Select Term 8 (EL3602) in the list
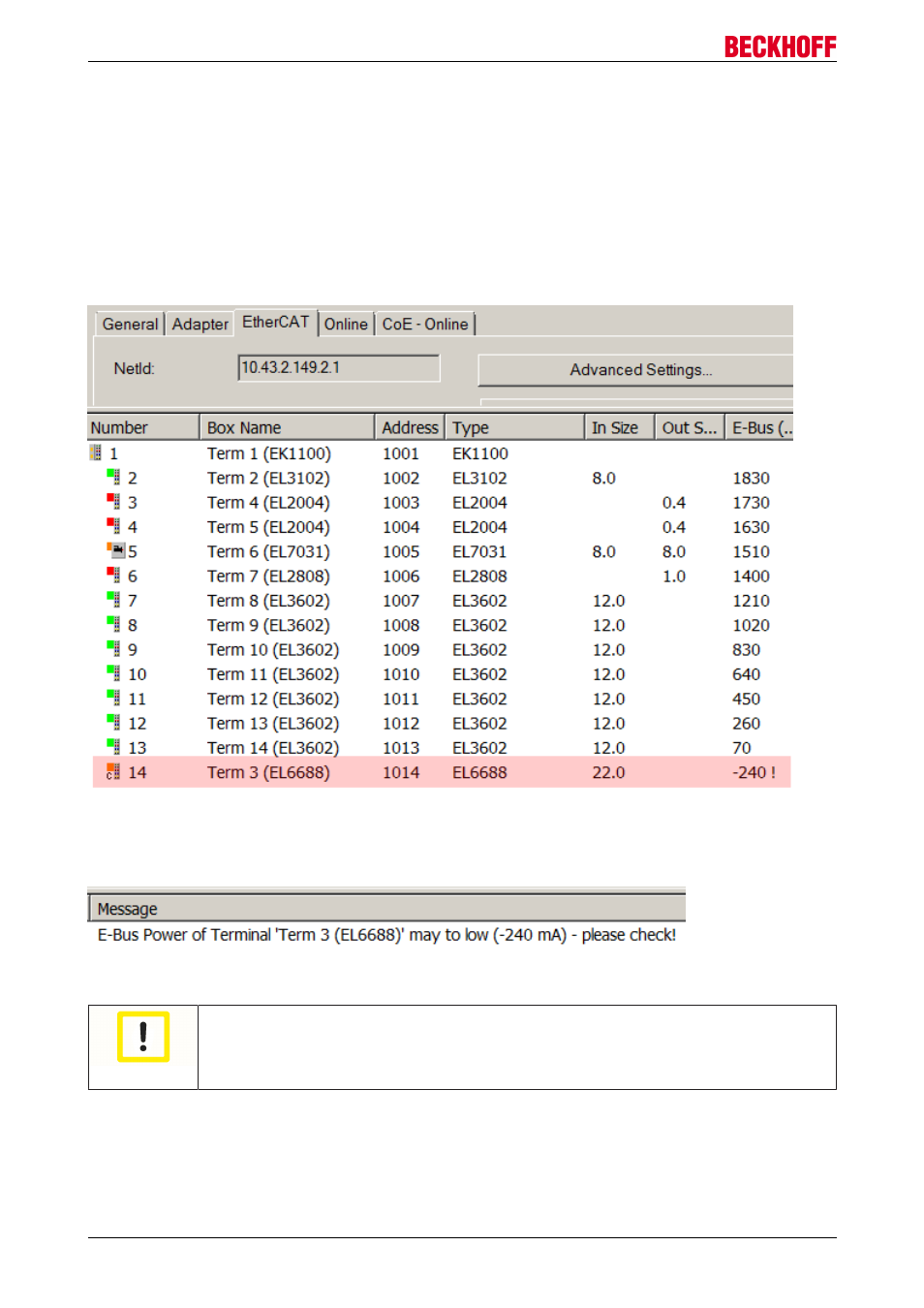The width and height of the screenshot is (924, 1308). 268,601
